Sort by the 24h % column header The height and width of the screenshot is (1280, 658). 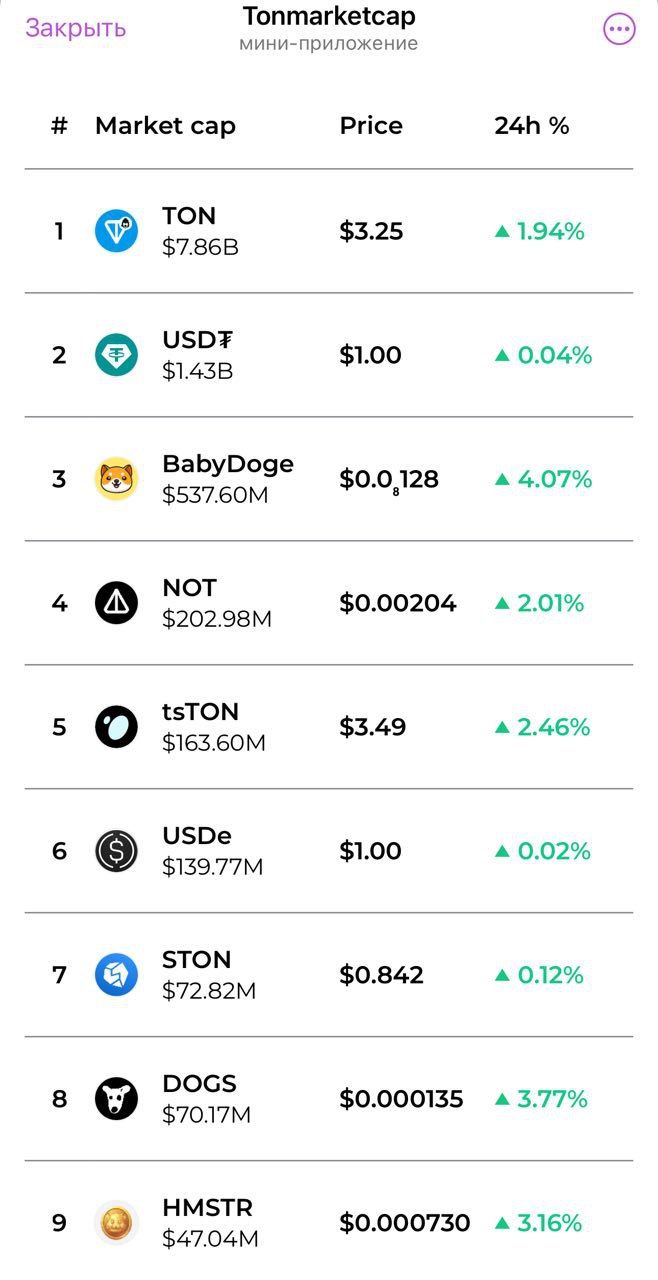[x=532, y=126]
